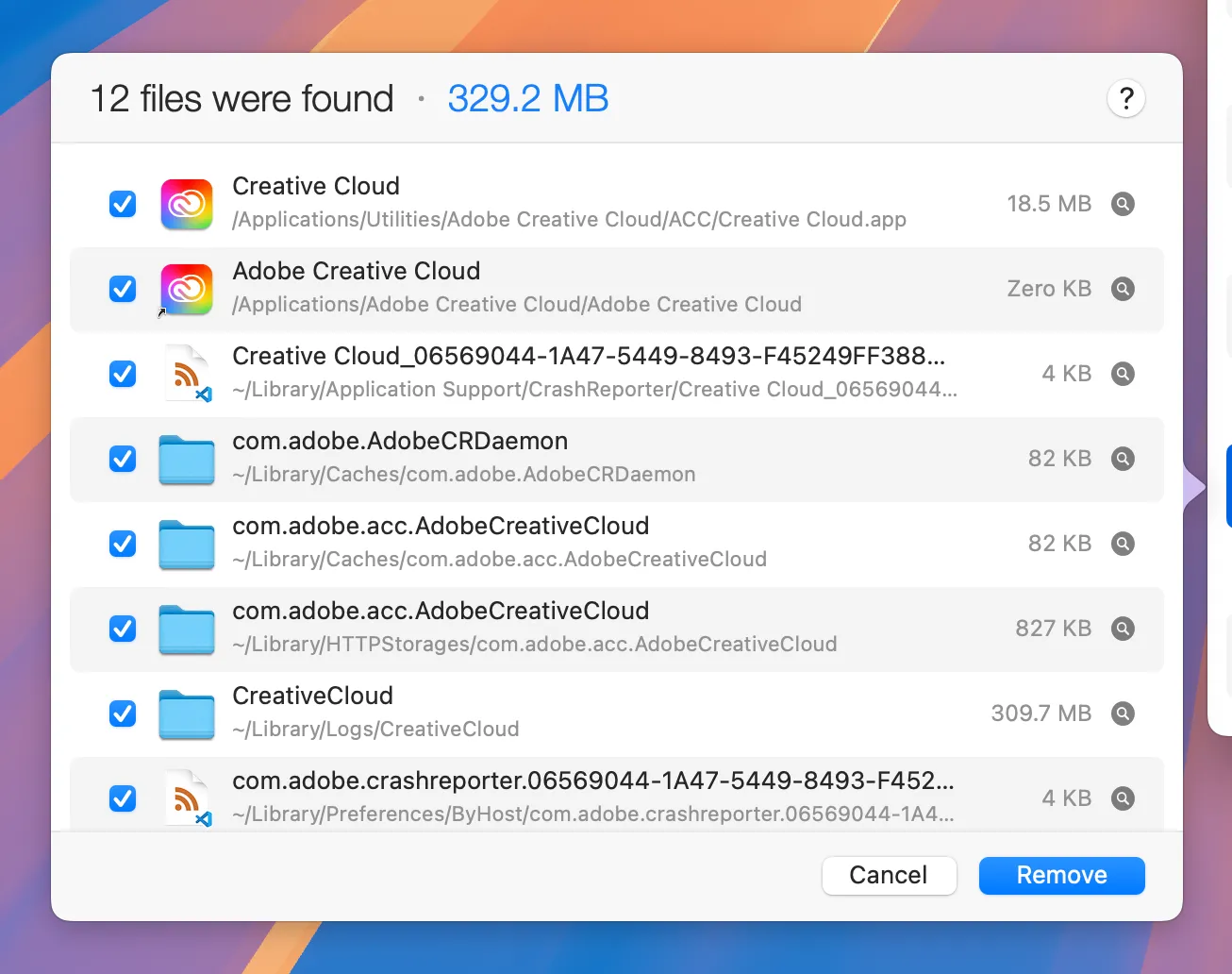Click the com.adobe.AdobeCRDaemon folder icon

(186, 459)
